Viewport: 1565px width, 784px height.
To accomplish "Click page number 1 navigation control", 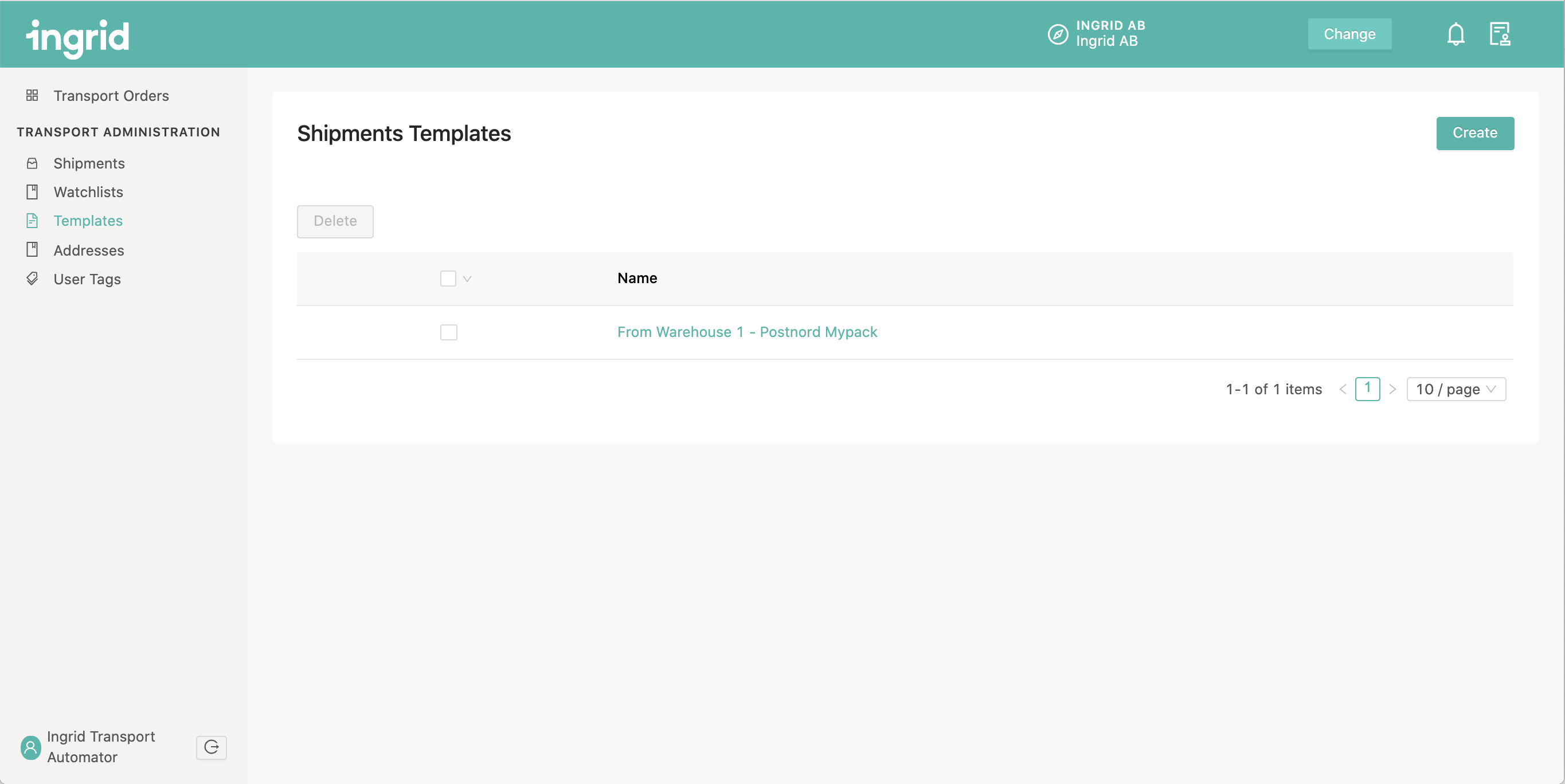I will pyautogui.click(x=1367, y=388).
